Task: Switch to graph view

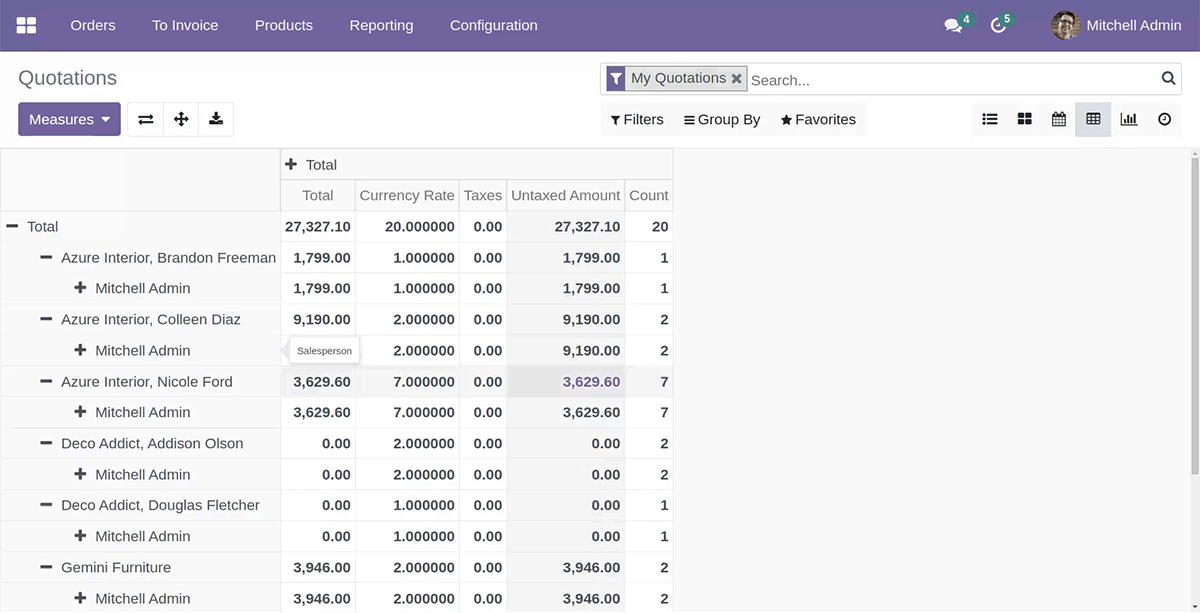Action: point(1129,119)
